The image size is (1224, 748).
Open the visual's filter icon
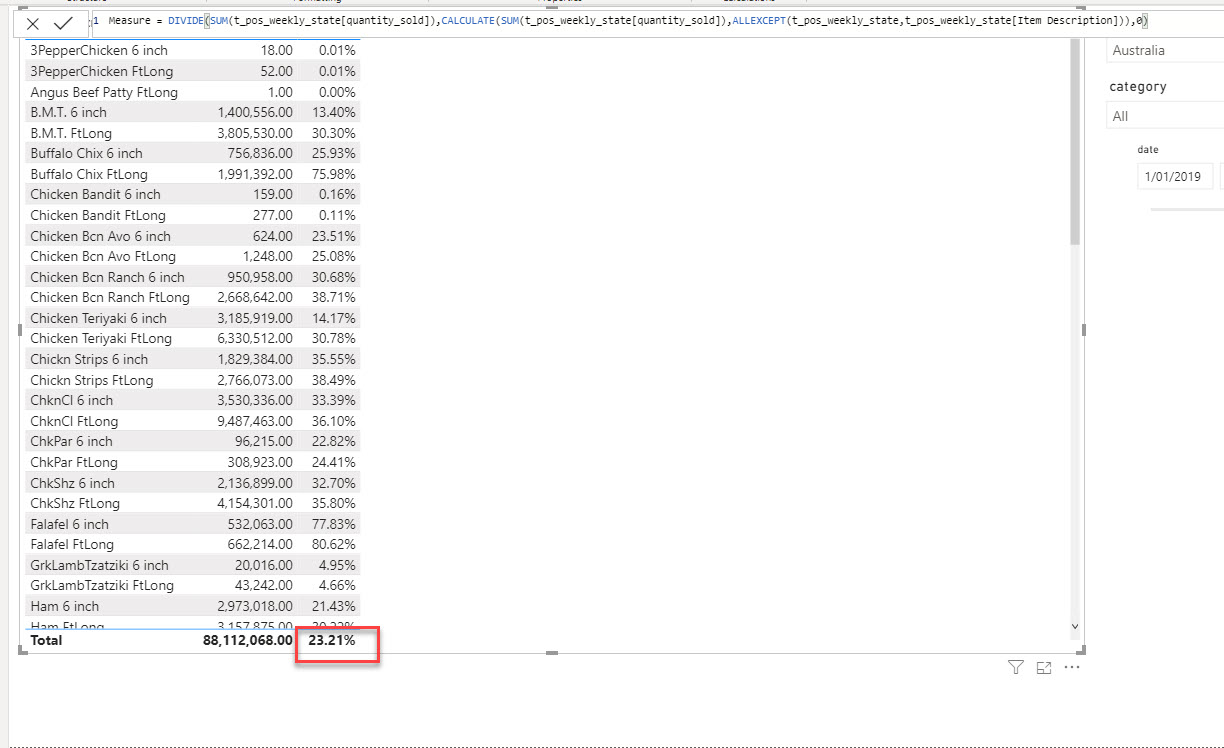pos(1016,668)
